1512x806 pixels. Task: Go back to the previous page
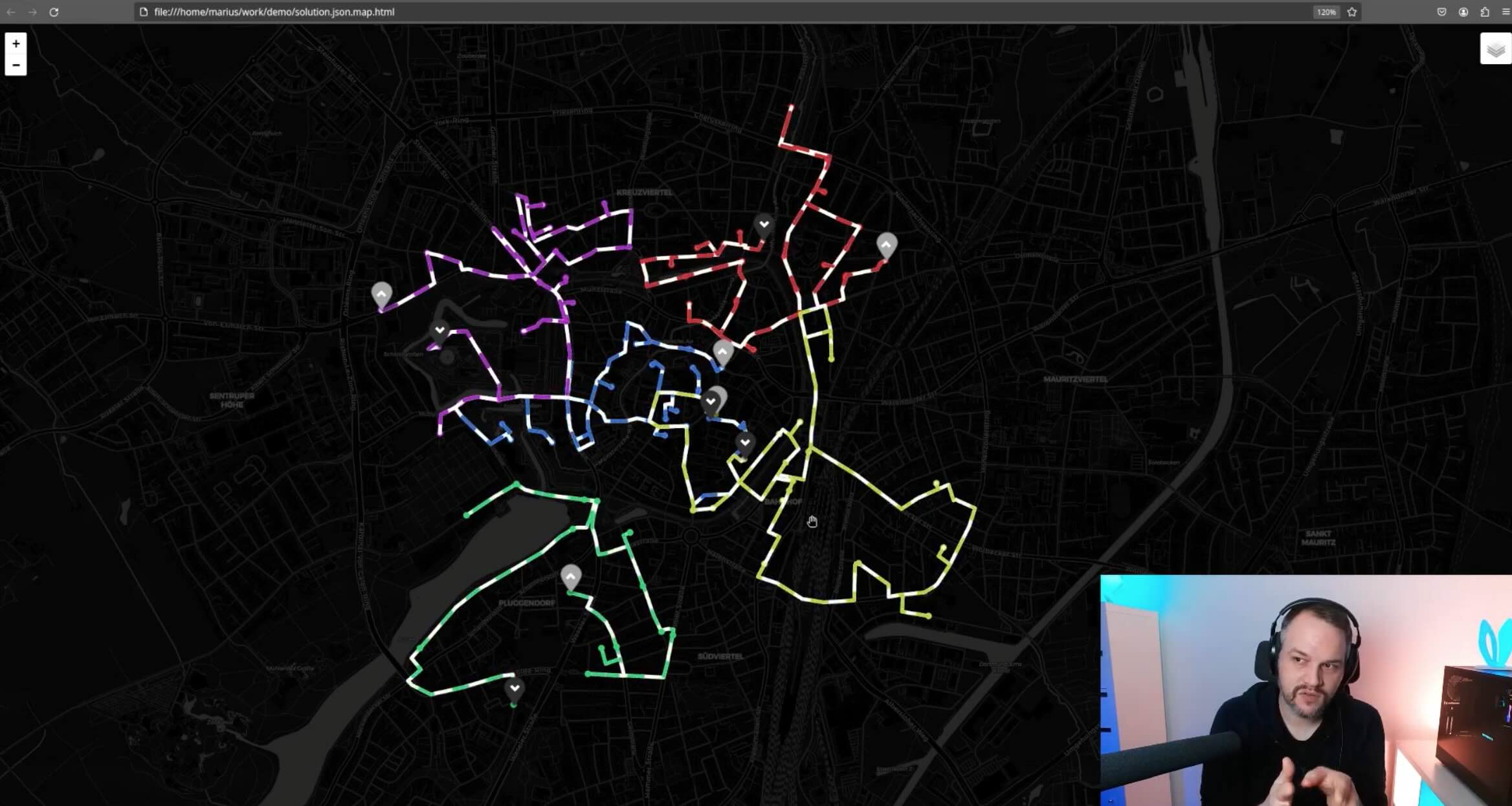coord(11,12)
